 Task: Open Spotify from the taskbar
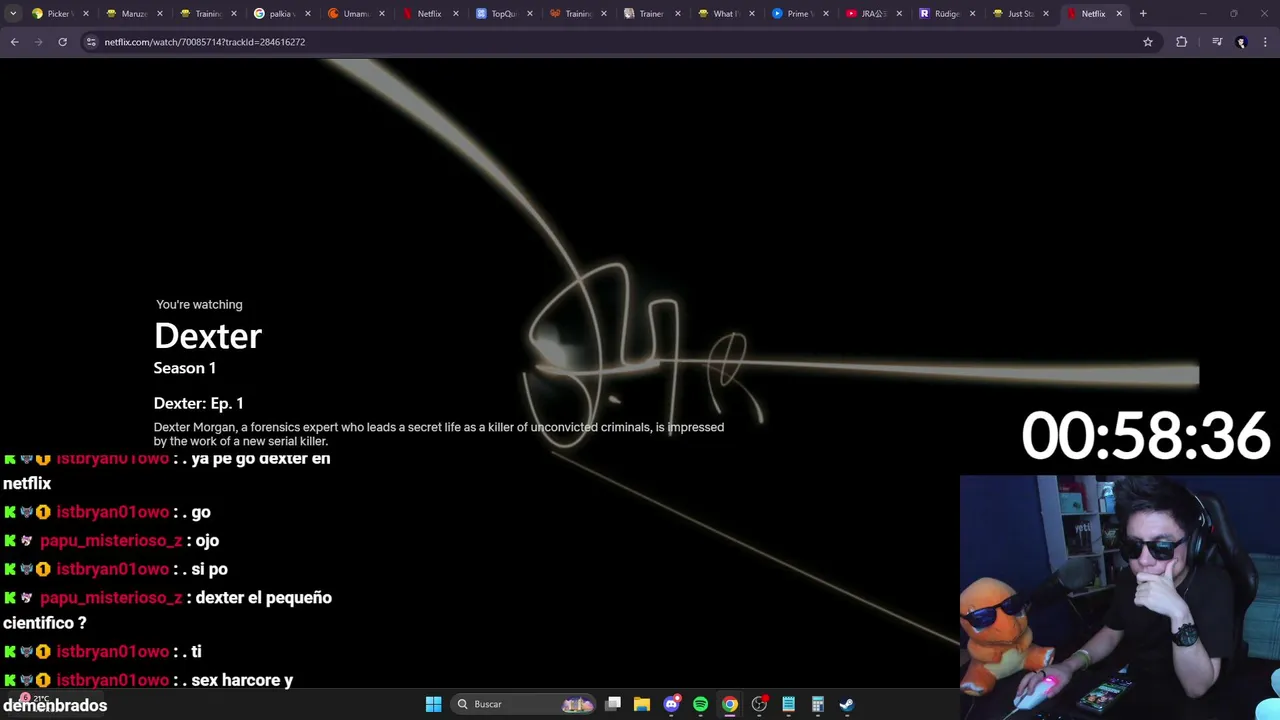[700, 704]
